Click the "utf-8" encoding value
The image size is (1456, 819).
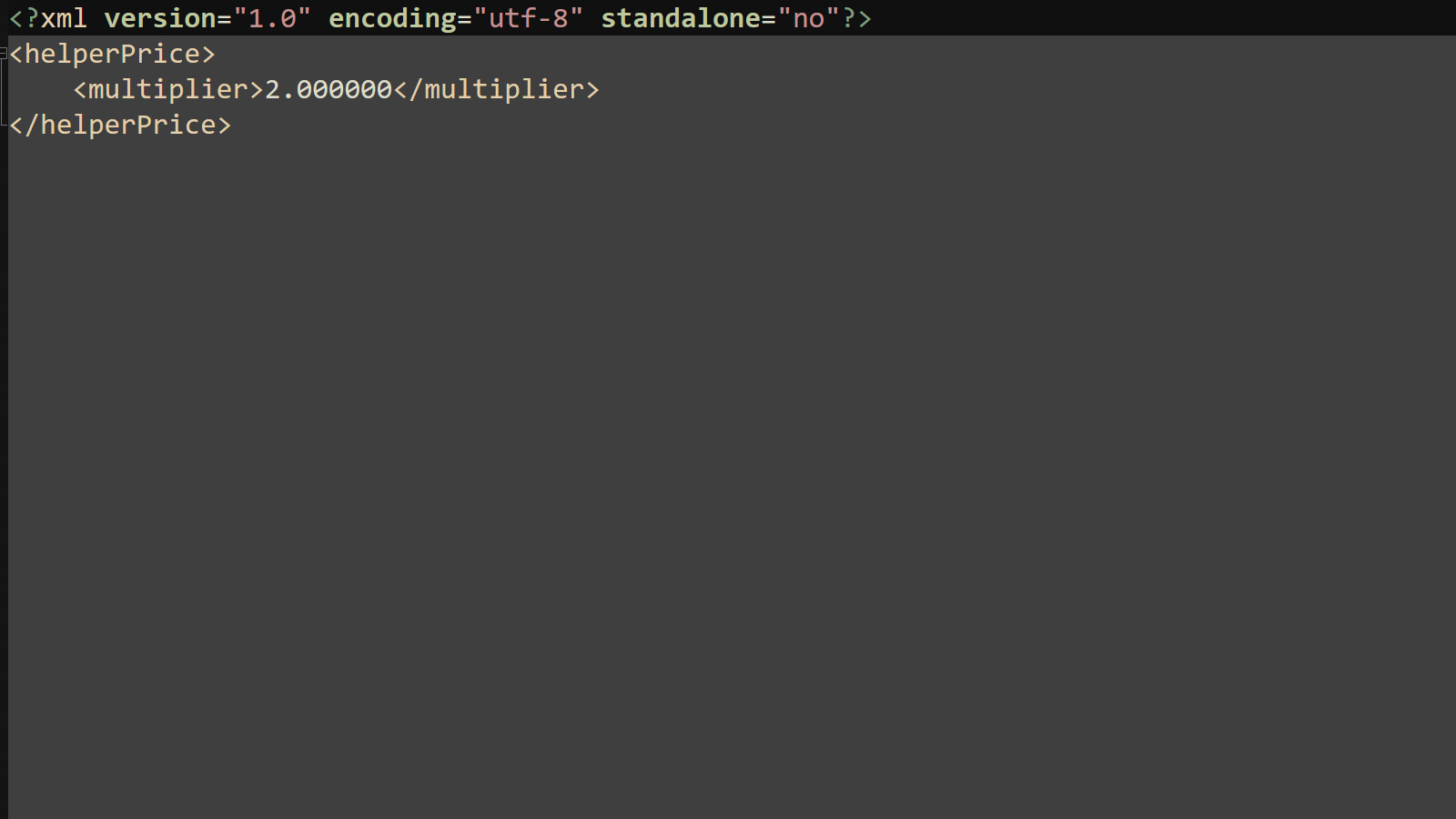[x=529, y=18]
